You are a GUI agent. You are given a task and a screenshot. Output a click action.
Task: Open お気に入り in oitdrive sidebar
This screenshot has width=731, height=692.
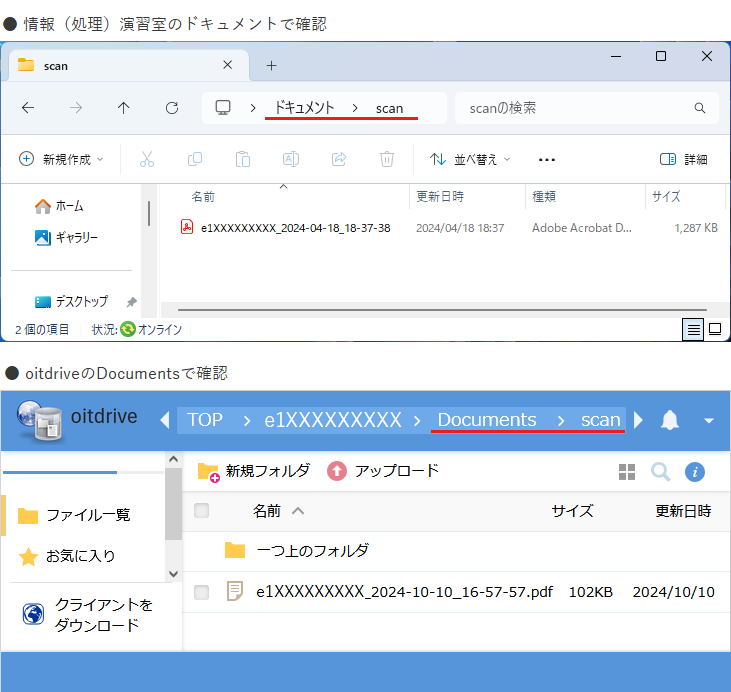click(x=80, y=556)
